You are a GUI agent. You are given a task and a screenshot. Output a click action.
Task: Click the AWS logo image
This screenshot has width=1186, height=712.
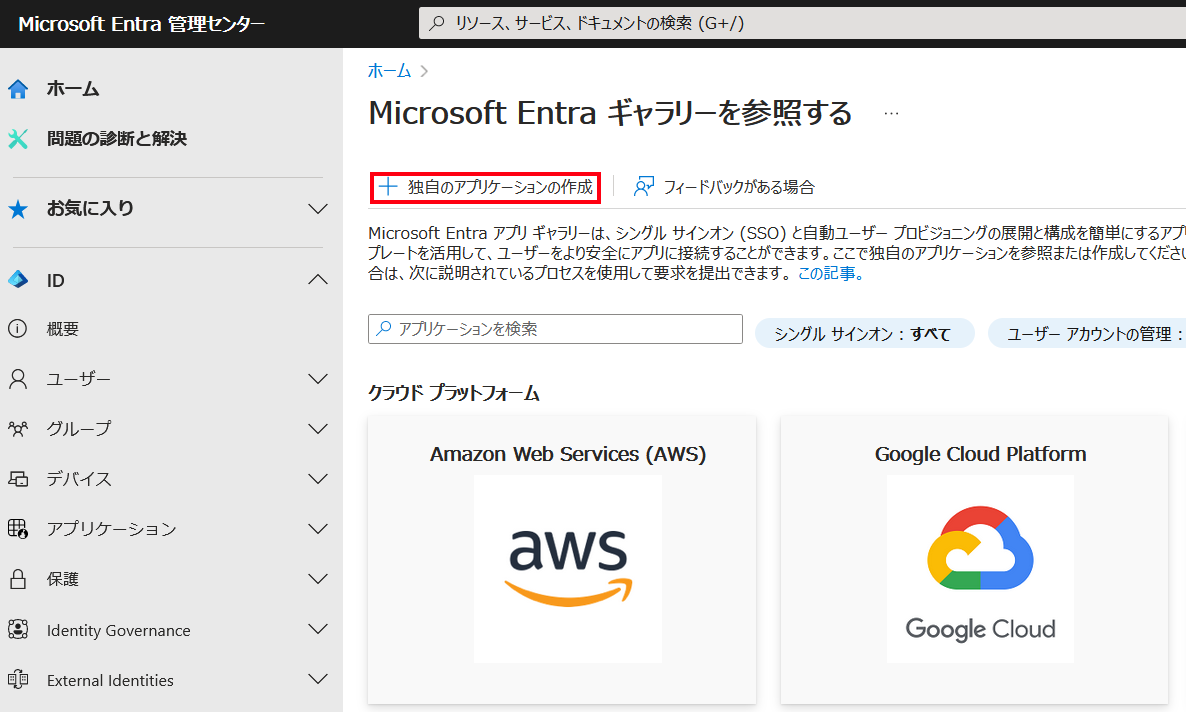[568, 569]
